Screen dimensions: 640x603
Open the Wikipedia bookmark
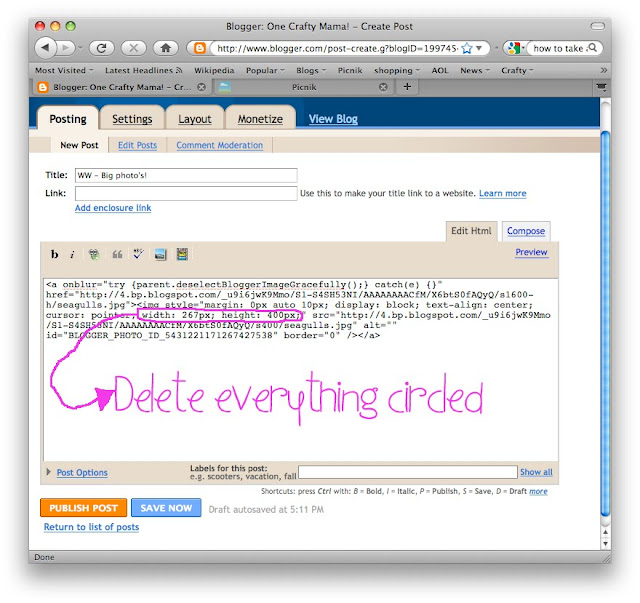tap(214, 70)
